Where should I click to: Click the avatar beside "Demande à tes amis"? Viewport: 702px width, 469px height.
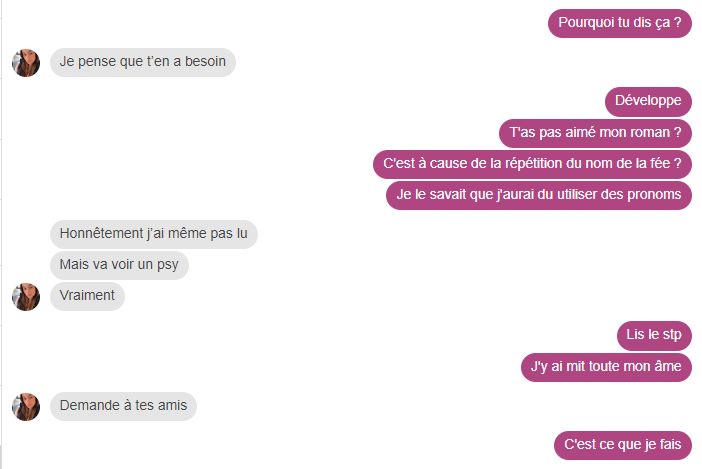pyautogui.click(x=26, y=407)
